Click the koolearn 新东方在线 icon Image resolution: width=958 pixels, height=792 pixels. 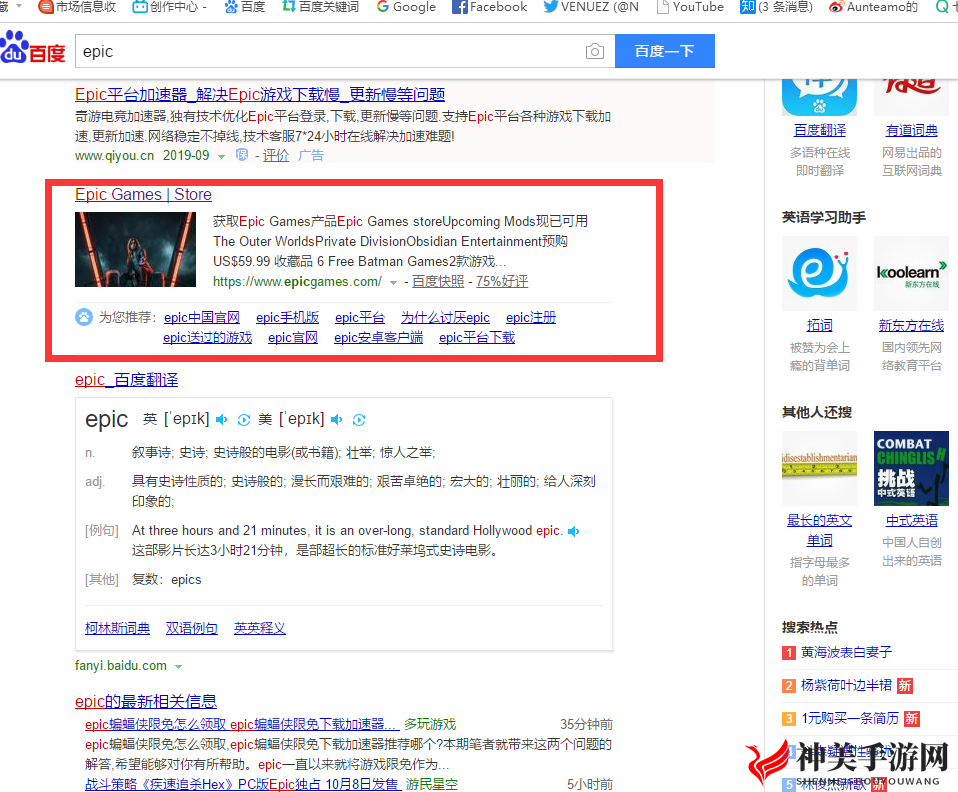click(912, 273)
